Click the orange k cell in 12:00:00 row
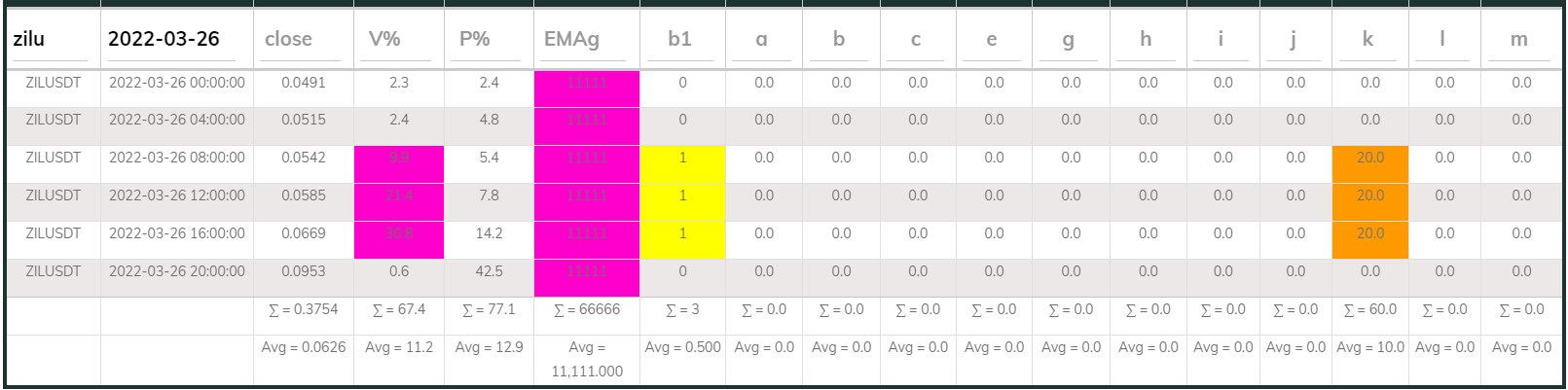 (x=1369, y=196)
